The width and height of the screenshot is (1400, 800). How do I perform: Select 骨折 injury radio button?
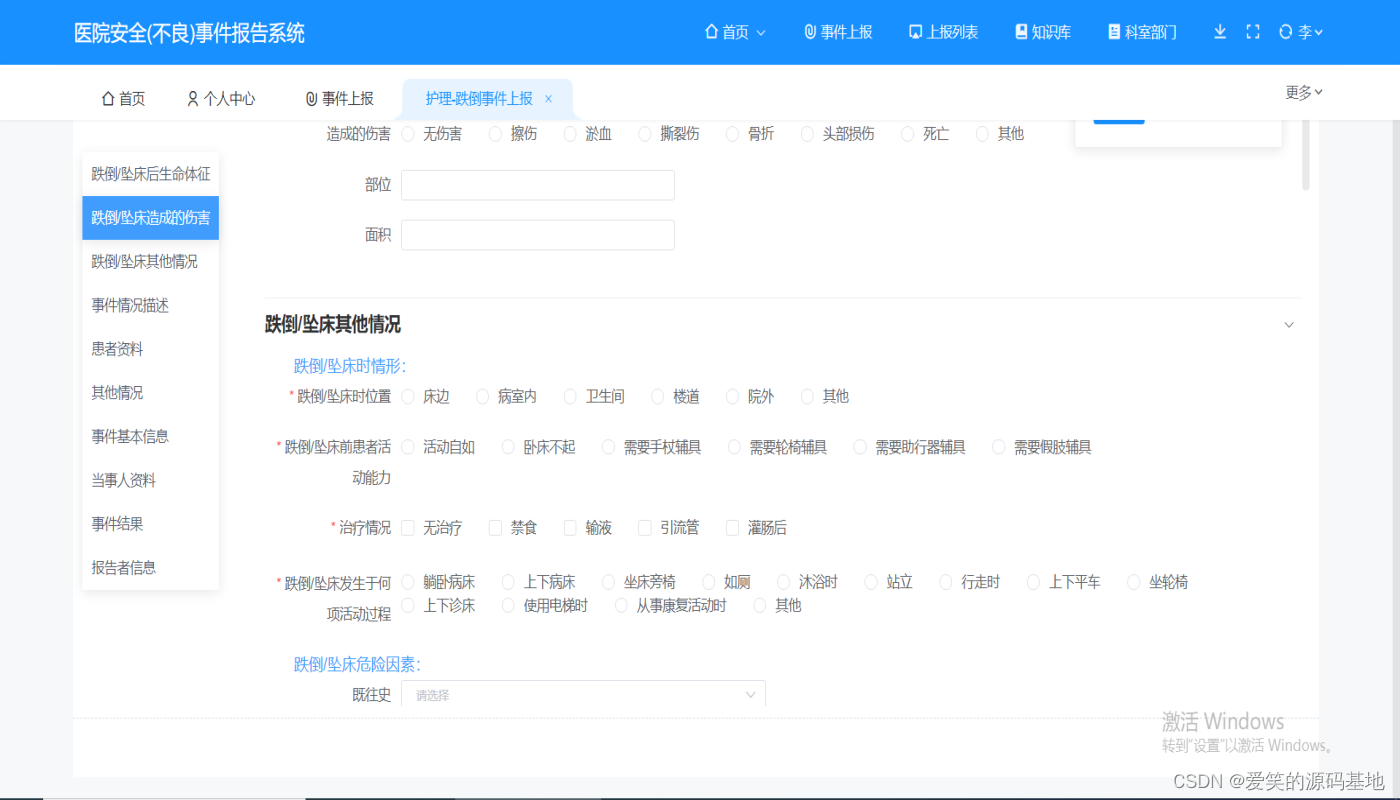coord(733,134)
